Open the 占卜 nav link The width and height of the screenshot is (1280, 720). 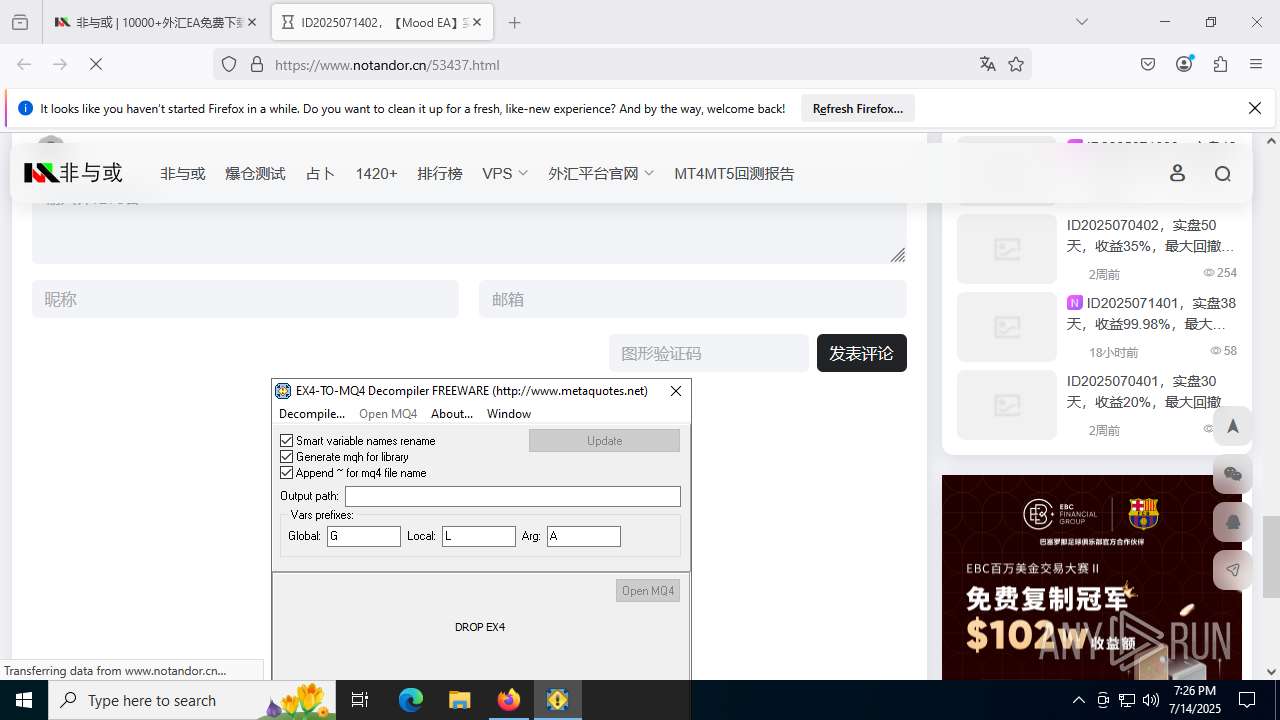(x=320, y=173)
